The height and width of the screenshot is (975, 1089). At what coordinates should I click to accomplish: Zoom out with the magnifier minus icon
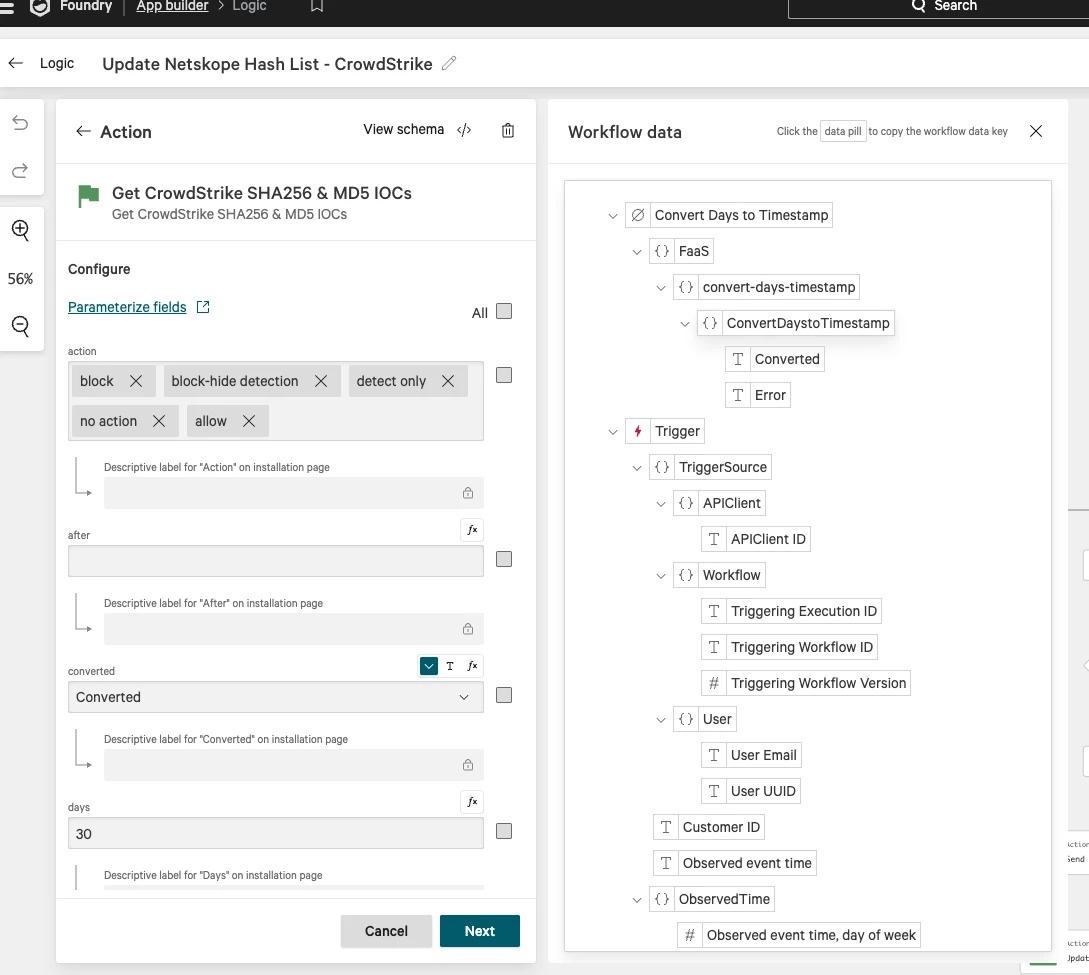click(x=20, y=326)
